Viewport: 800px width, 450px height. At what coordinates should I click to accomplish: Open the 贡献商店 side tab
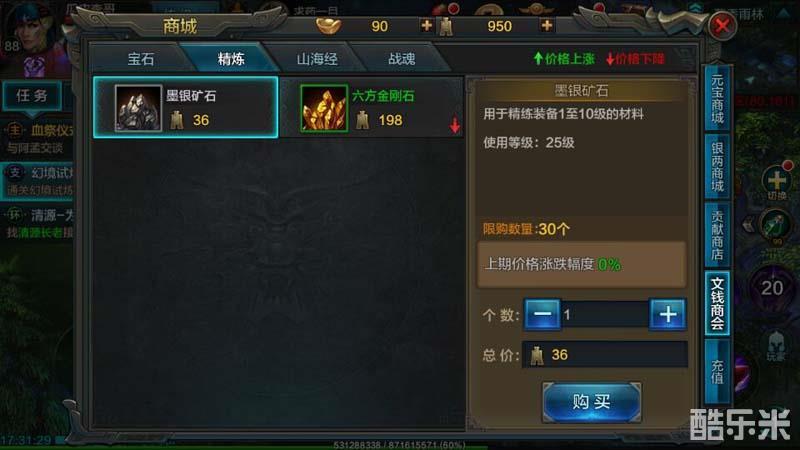717,235
